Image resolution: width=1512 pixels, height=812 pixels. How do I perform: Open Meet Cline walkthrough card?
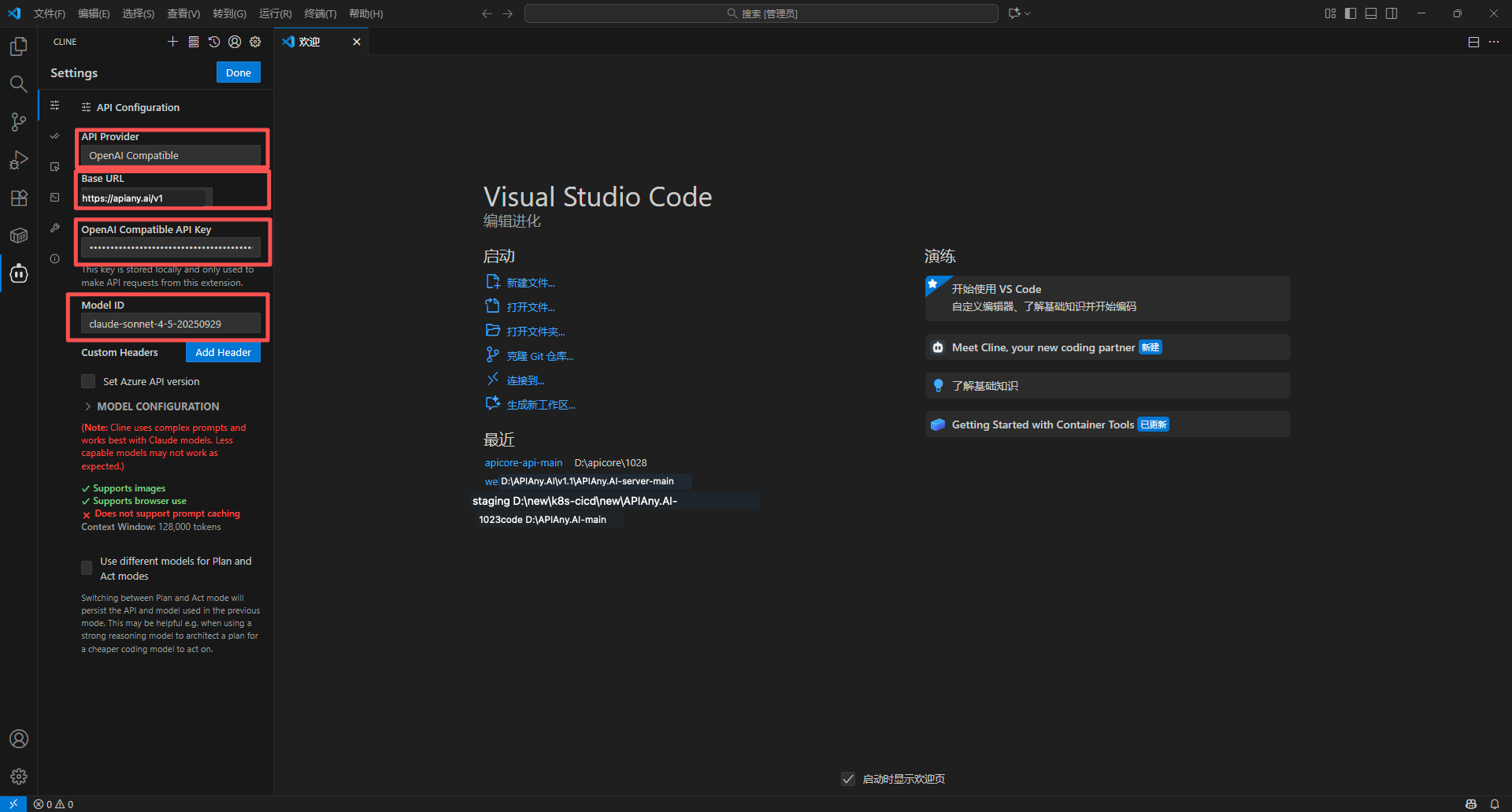tap(1107, 347)
